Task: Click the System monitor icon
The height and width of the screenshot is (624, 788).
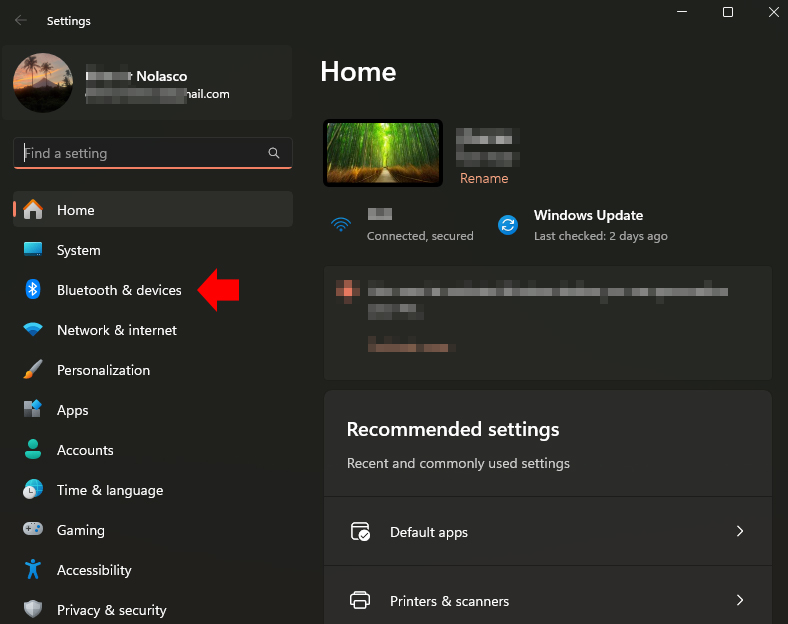Action: click(33, 250)
